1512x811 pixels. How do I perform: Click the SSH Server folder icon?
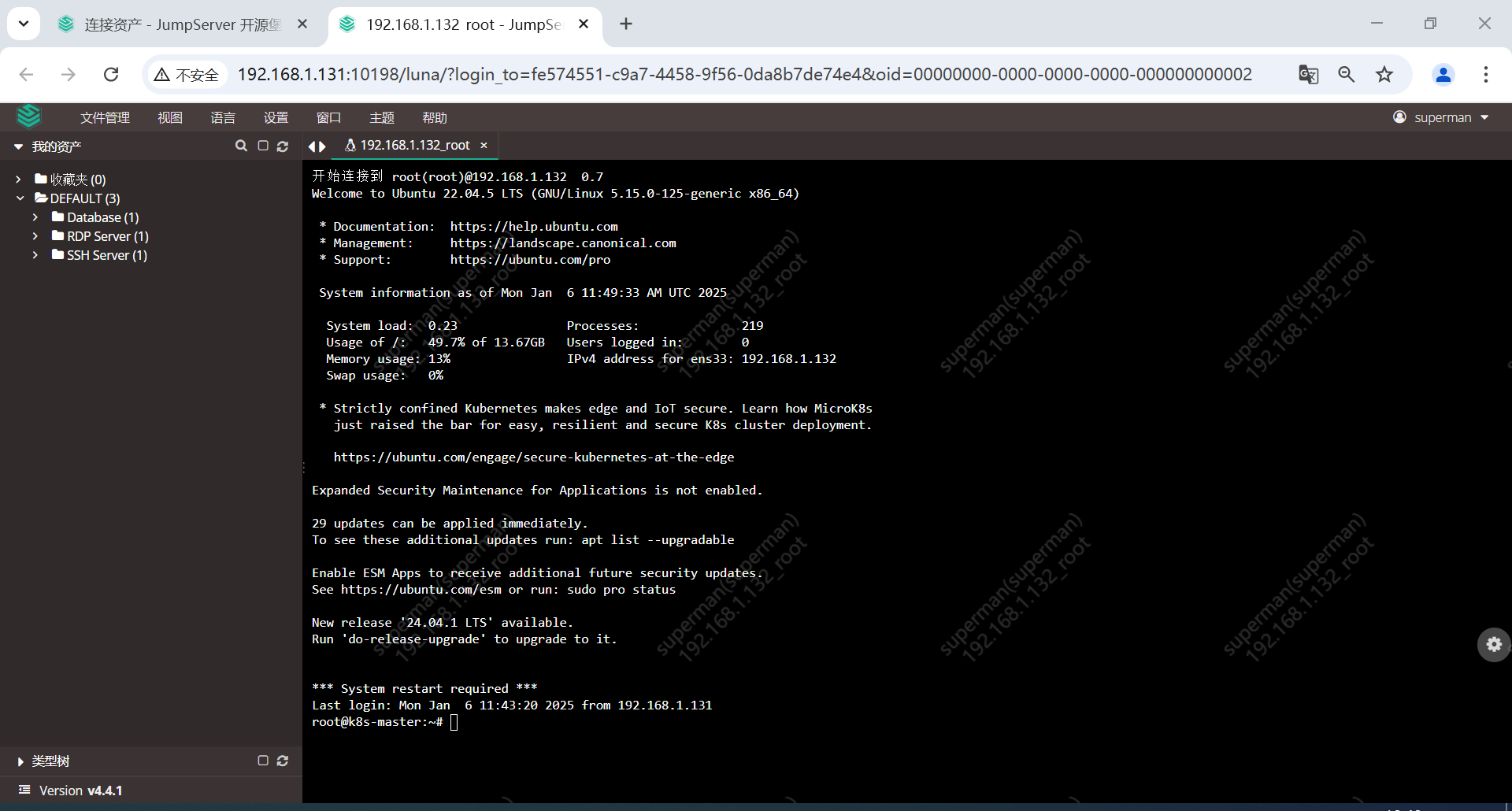[57, 254]
